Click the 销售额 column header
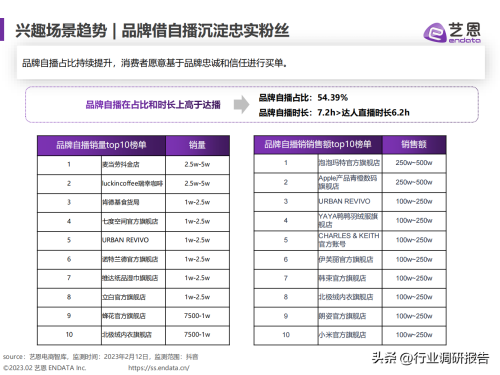 pos(414,144)
